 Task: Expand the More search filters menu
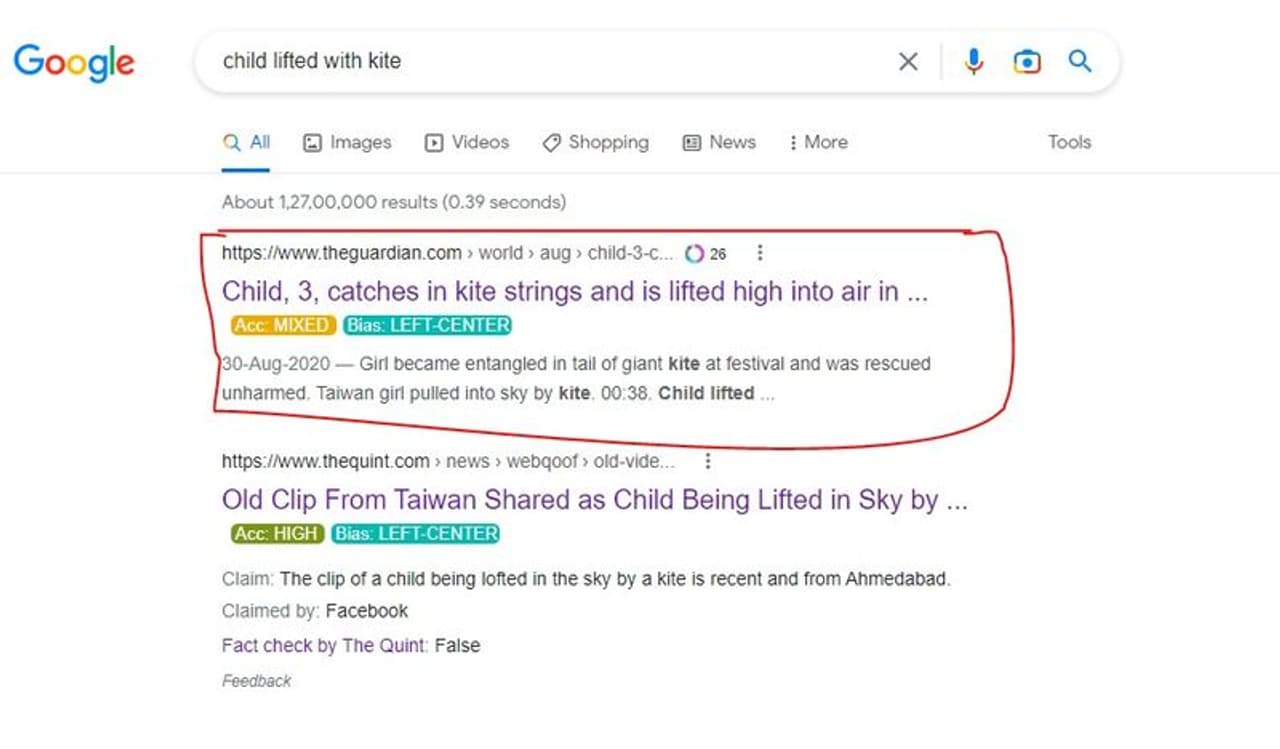coord(817,142)
